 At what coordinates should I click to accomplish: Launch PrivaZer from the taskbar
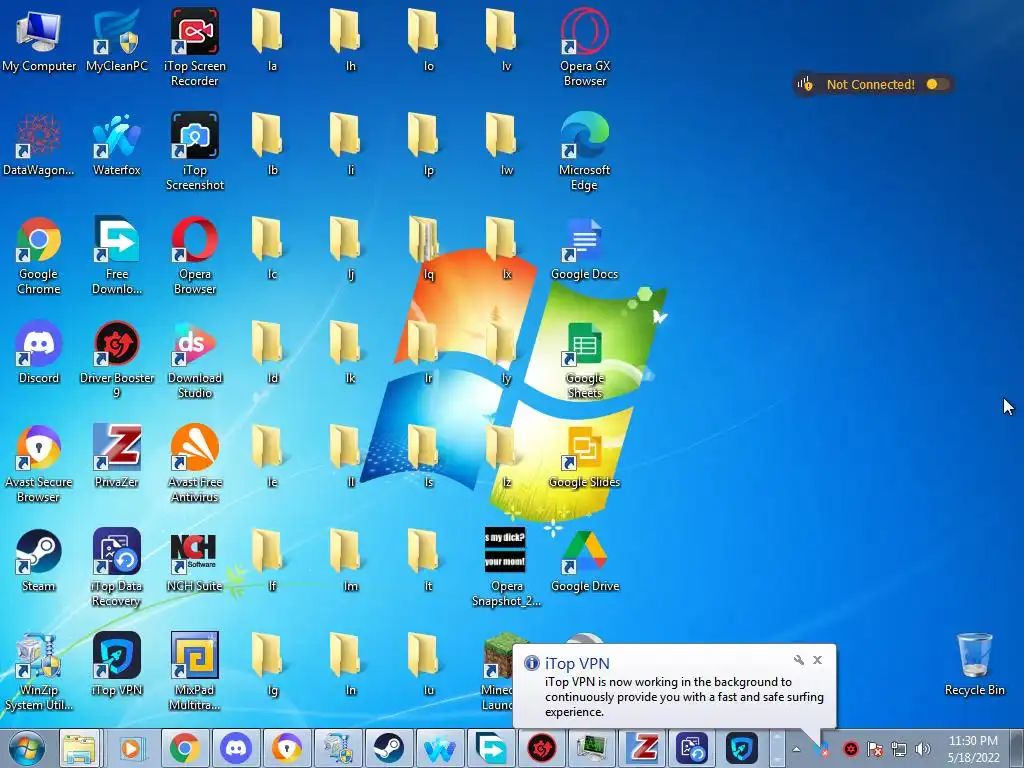(643, 749)
